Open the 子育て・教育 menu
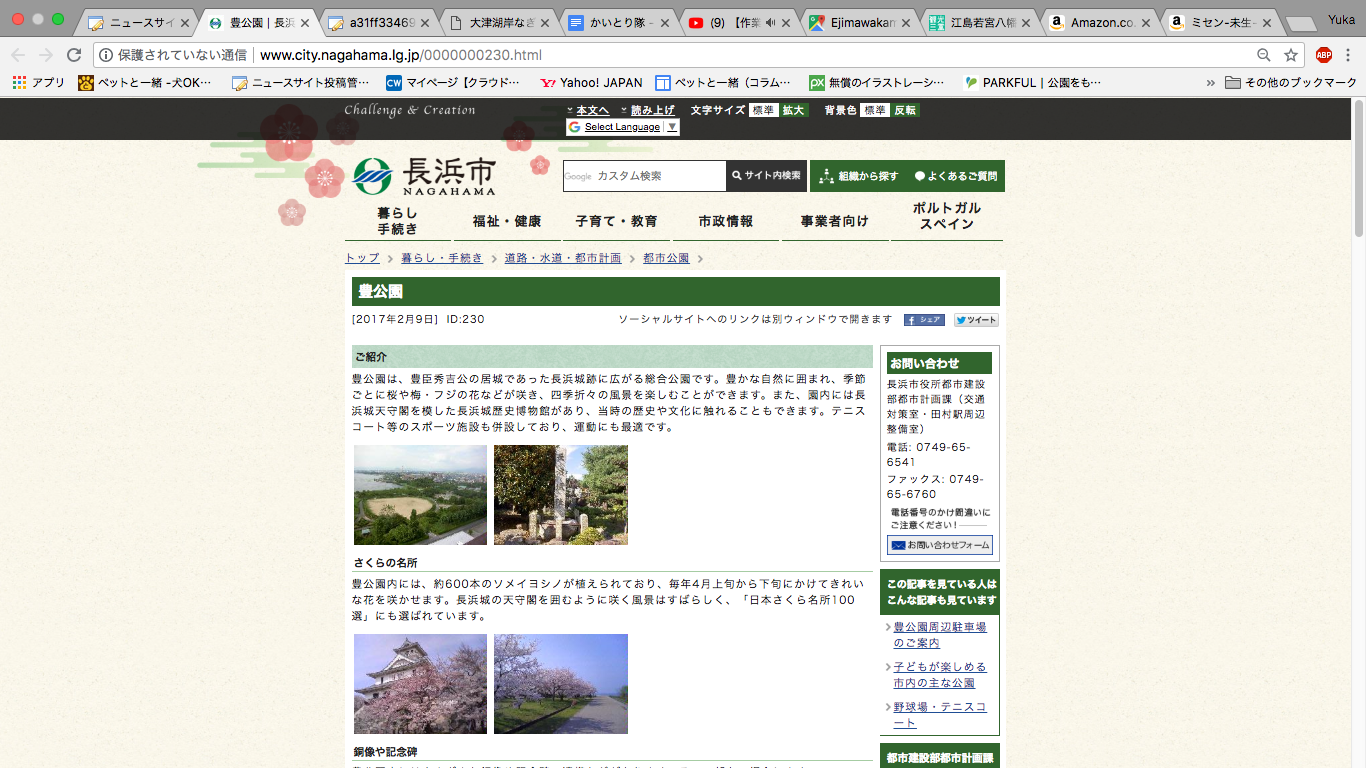 click(x=616, y=221)
